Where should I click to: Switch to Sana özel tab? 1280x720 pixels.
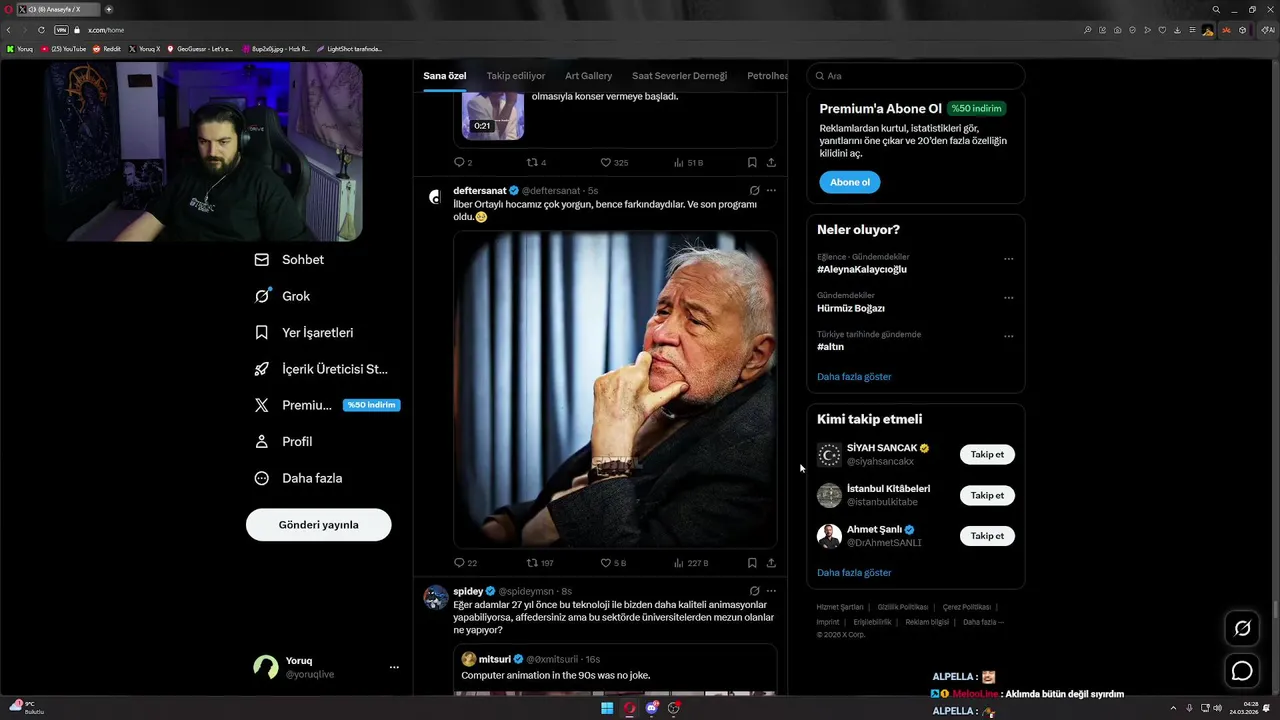coord(444,76)
